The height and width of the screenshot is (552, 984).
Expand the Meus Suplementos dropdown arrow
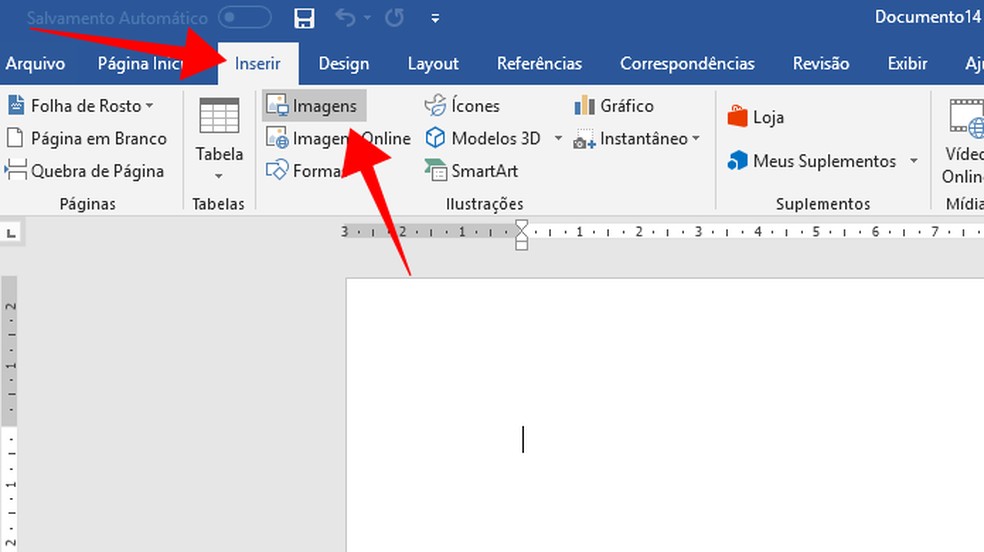coord(914,161)
